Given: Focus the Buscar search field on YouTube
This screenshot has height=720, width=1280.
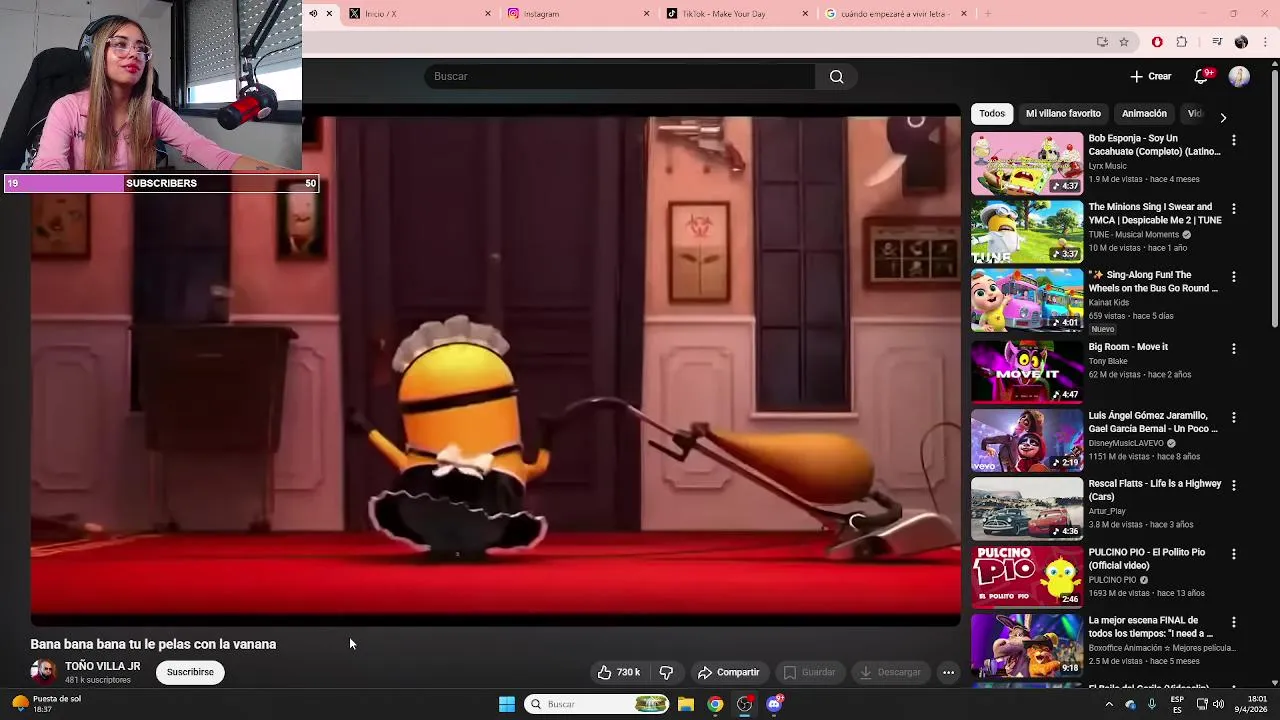Looking at the screenshot, I should pyautogui.click(x=620, y=76).
